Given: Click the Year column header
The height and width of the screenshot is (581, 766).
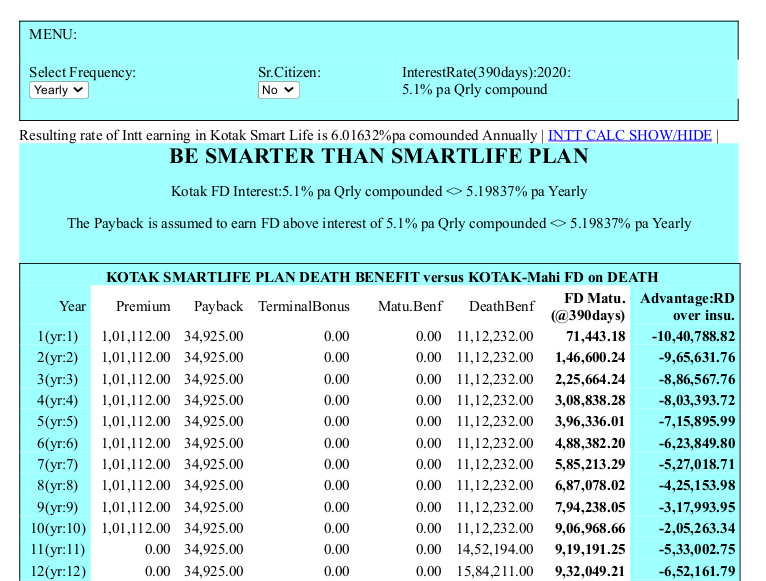Looking at the screenshot, I should pyautogui.click(x=72, y=306).
